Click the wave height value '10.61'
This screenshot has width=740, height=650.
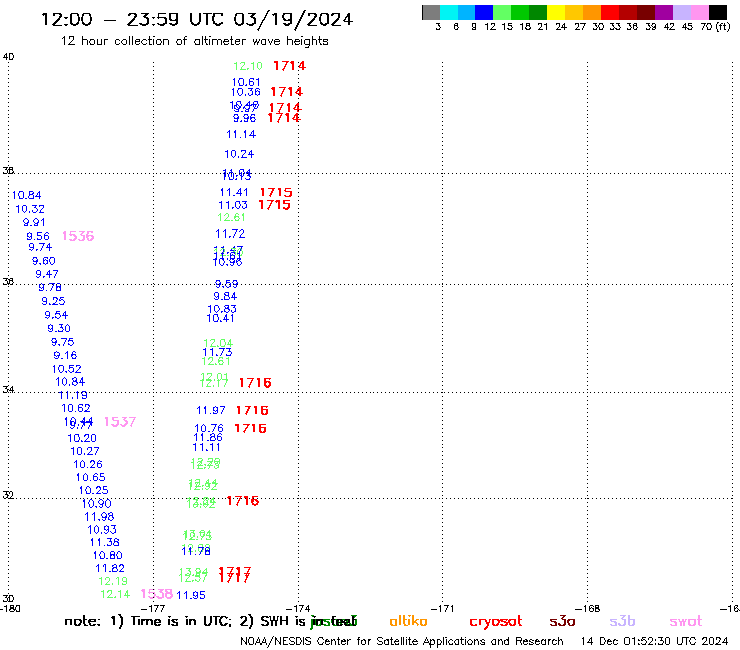click(x=246, y=82)
